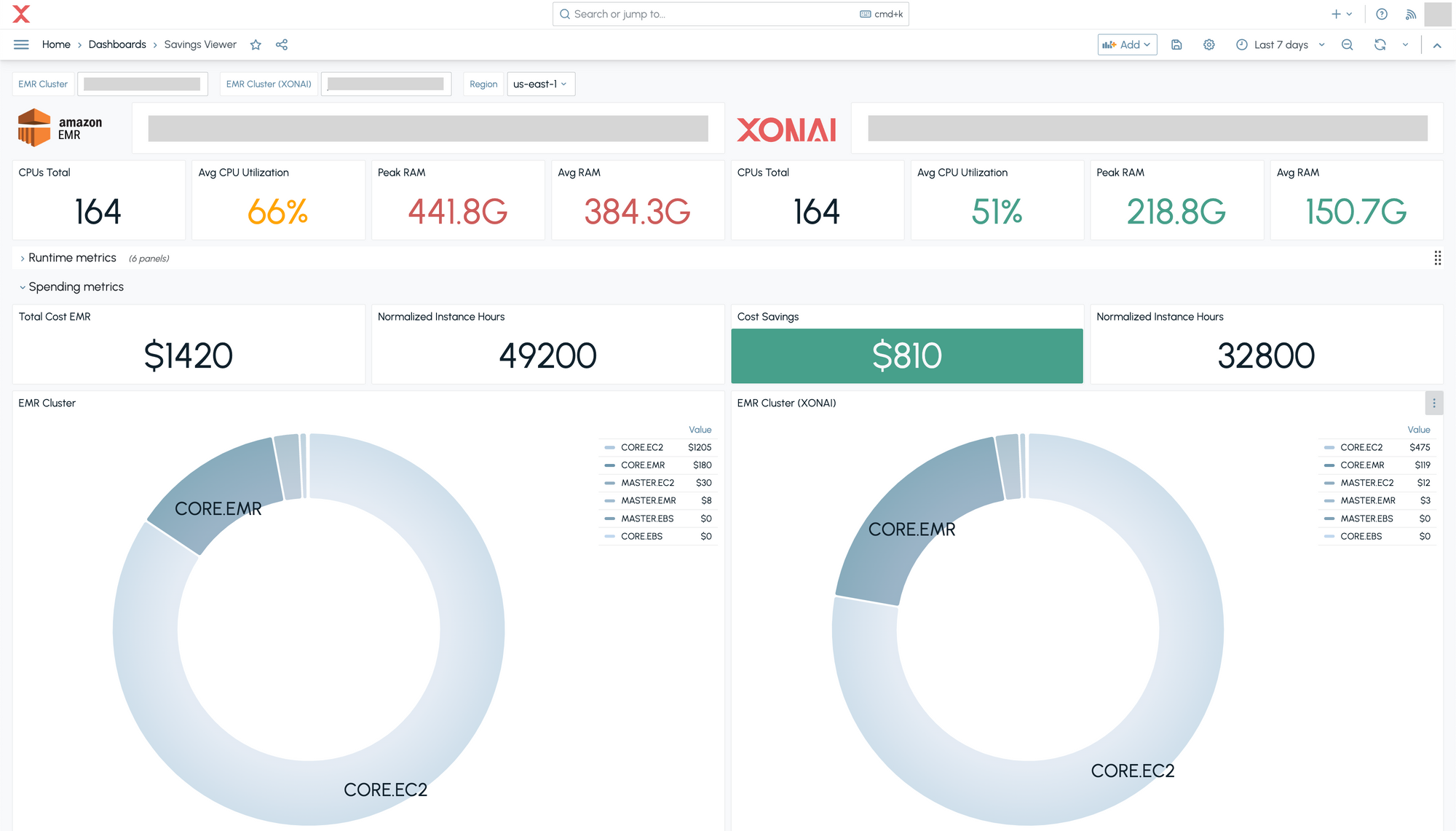Open the news feed RSS icon
The image size is (1456, 831).
click(x=1411, y=15)
